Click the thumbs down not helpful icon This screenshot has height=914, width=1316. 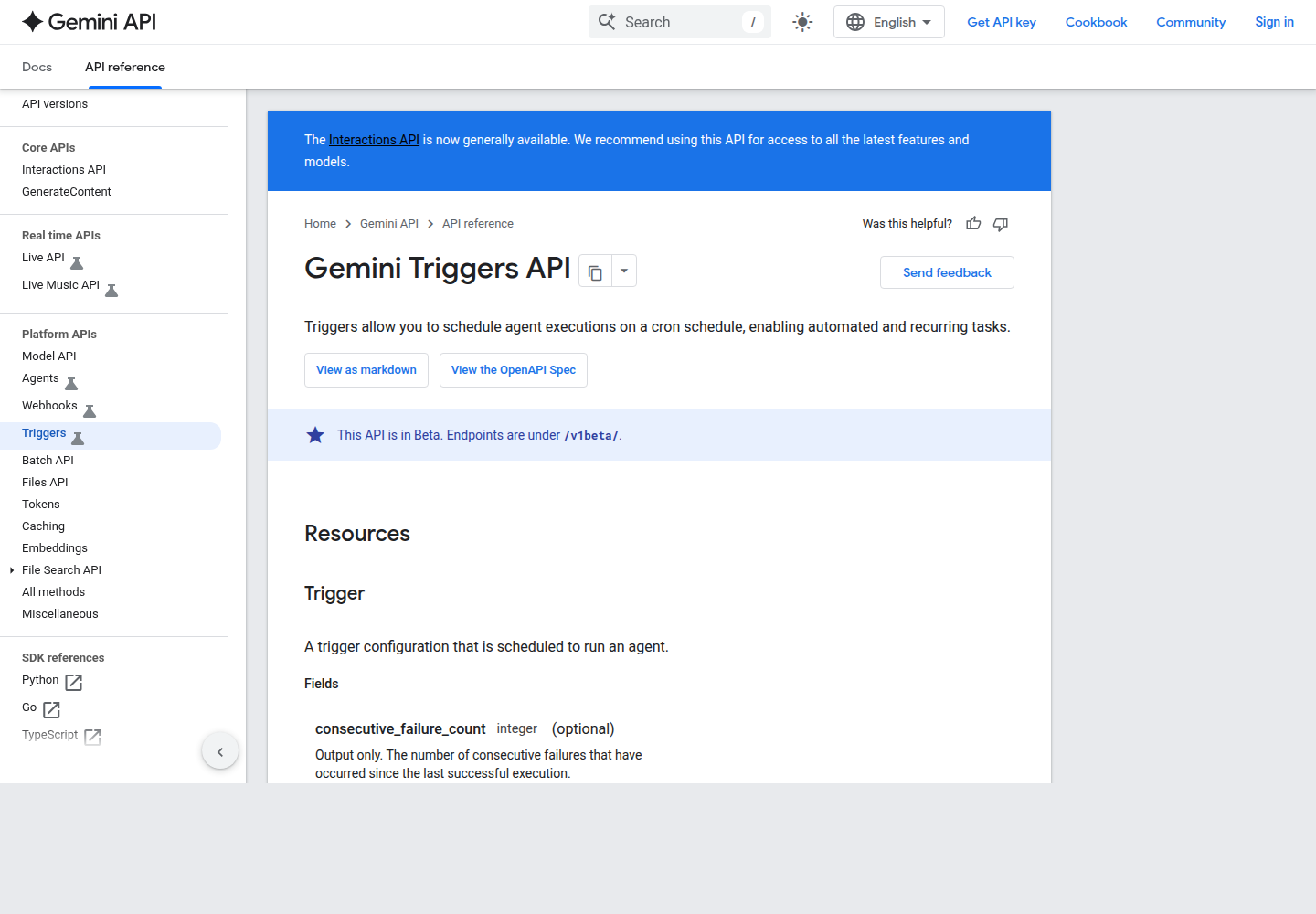tap(1001, 224)
